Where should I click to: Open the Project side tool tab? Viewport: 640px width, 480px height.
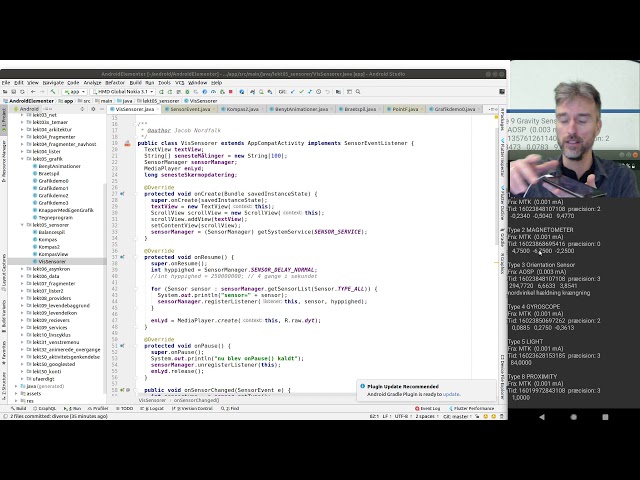[4, 120]
